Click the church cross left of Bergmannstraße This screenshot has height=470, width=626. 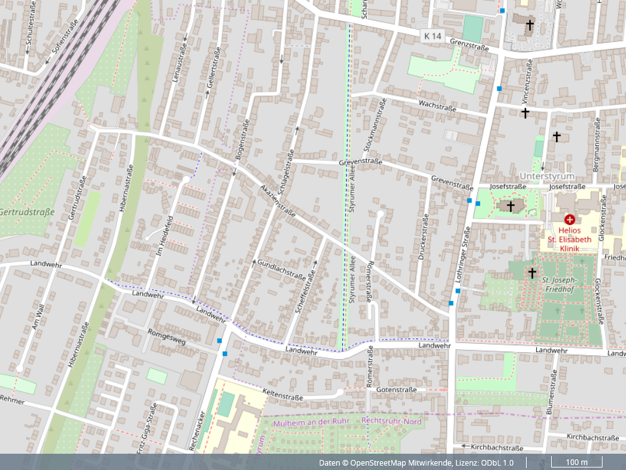pyautogui.click(x=558, y=137)
